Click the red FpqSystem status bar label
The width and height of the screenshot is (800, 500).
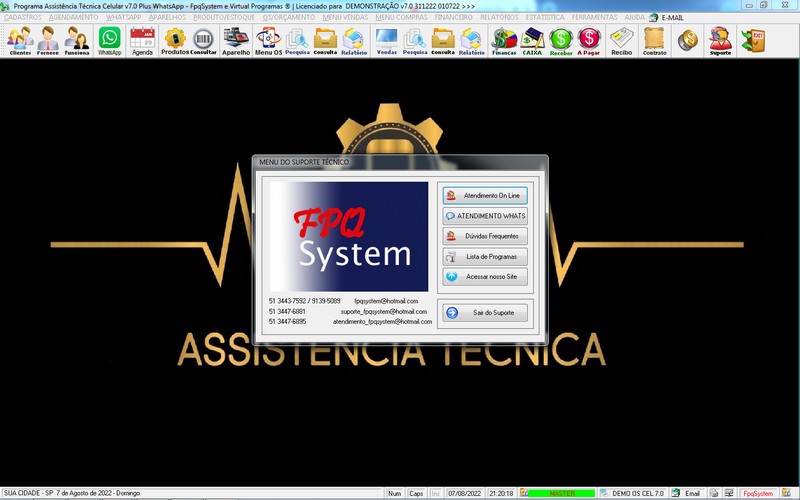click(x=758, y=493)
